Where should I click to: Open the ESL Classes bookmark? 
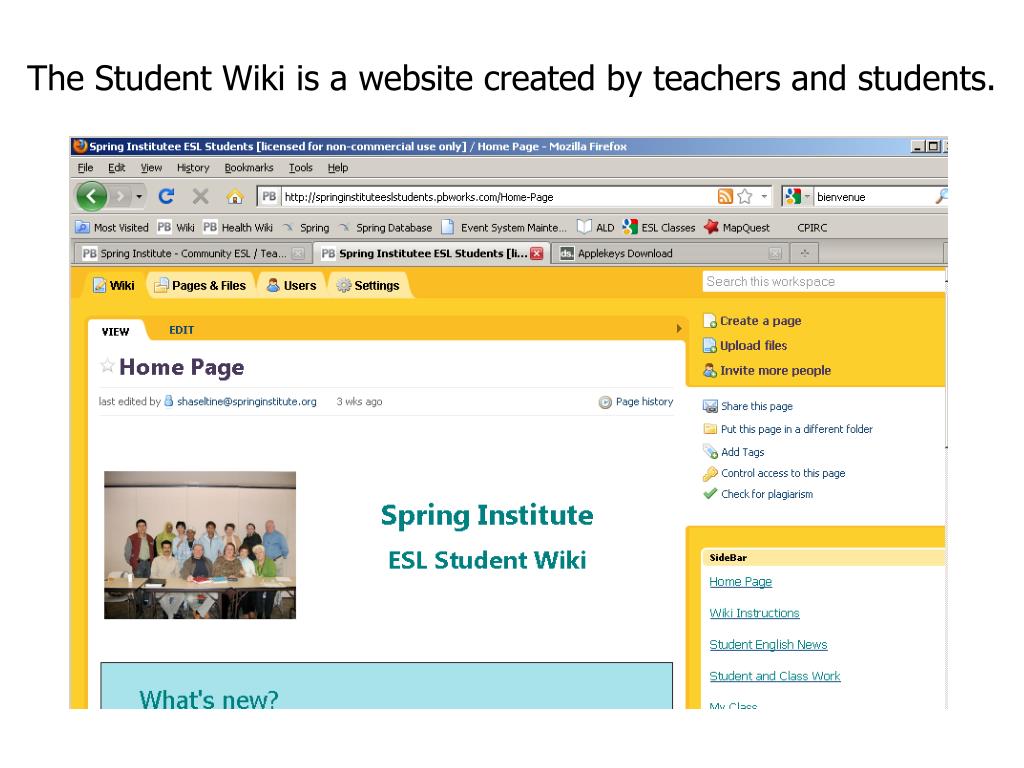659,227
